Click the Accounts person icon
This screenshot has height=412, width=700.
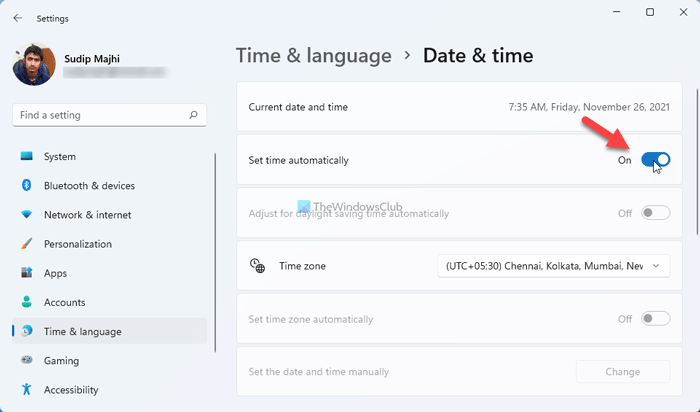(x=26, y=302)
